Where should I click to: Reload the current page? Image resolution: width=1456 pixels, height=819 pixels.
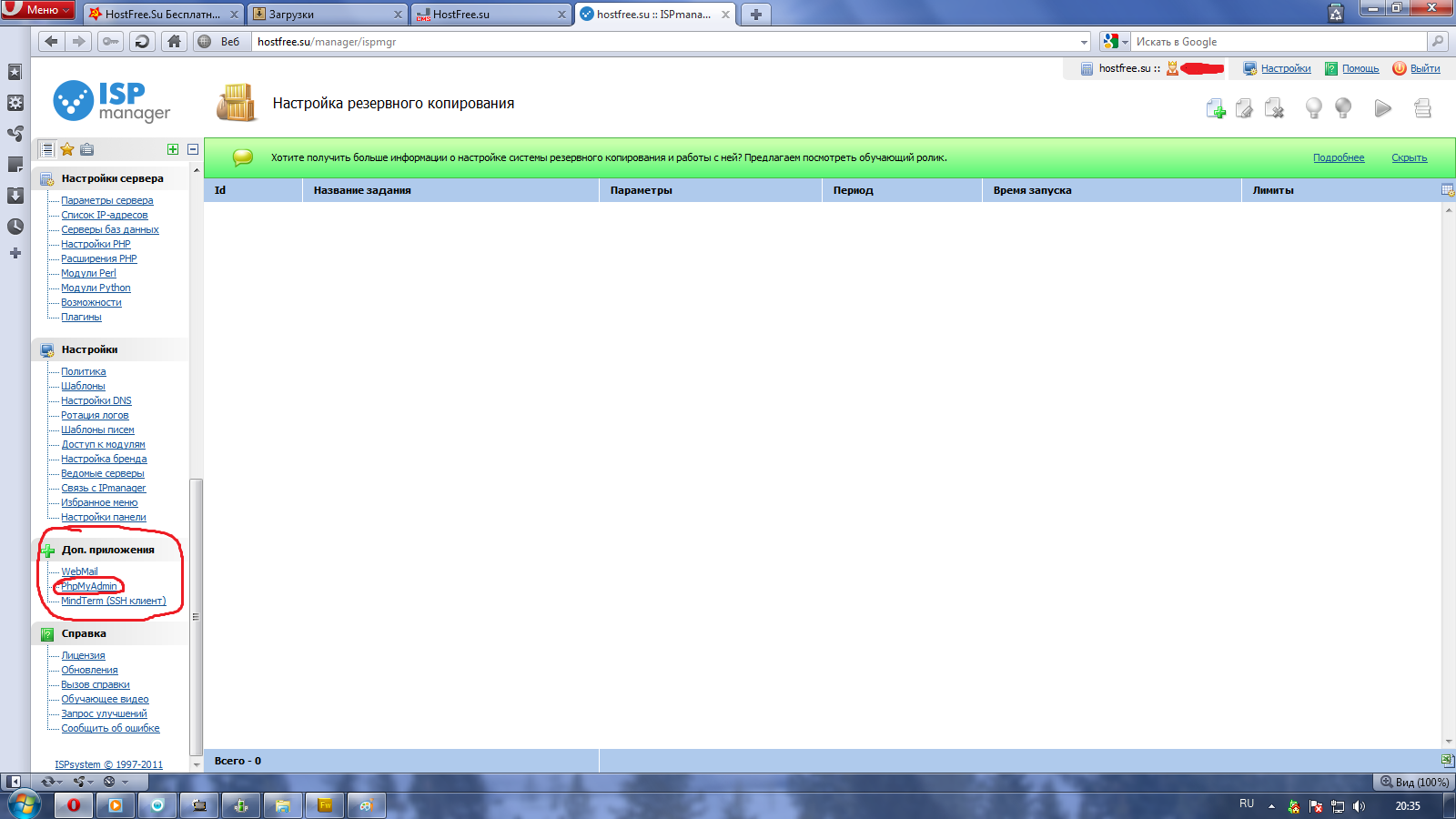[141, 41]
